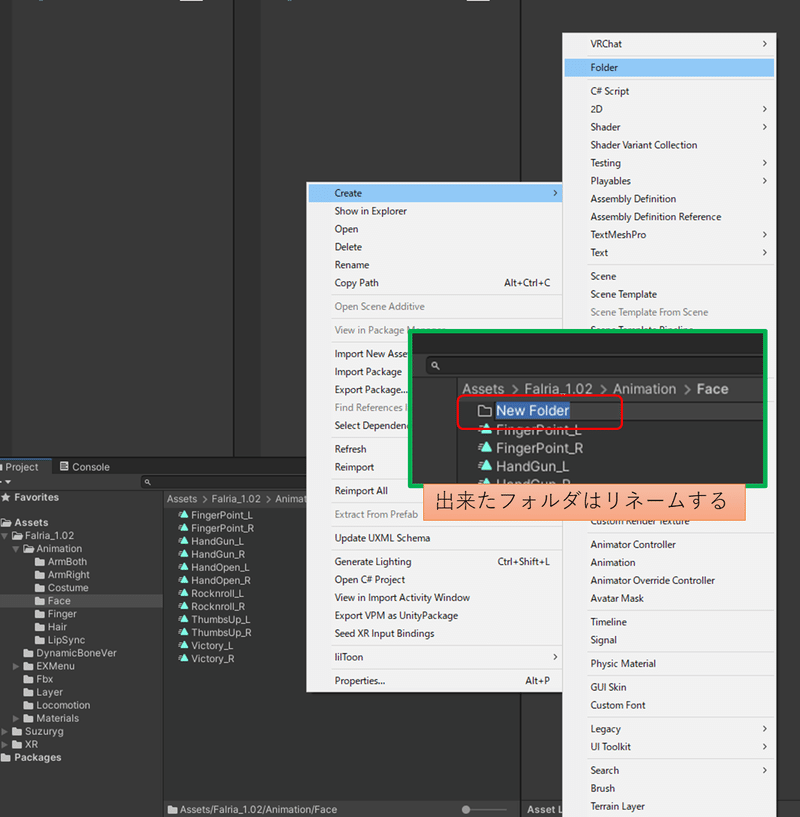Click the Rocknroll_L animation clip icon
800x817 pixels.
183,593
